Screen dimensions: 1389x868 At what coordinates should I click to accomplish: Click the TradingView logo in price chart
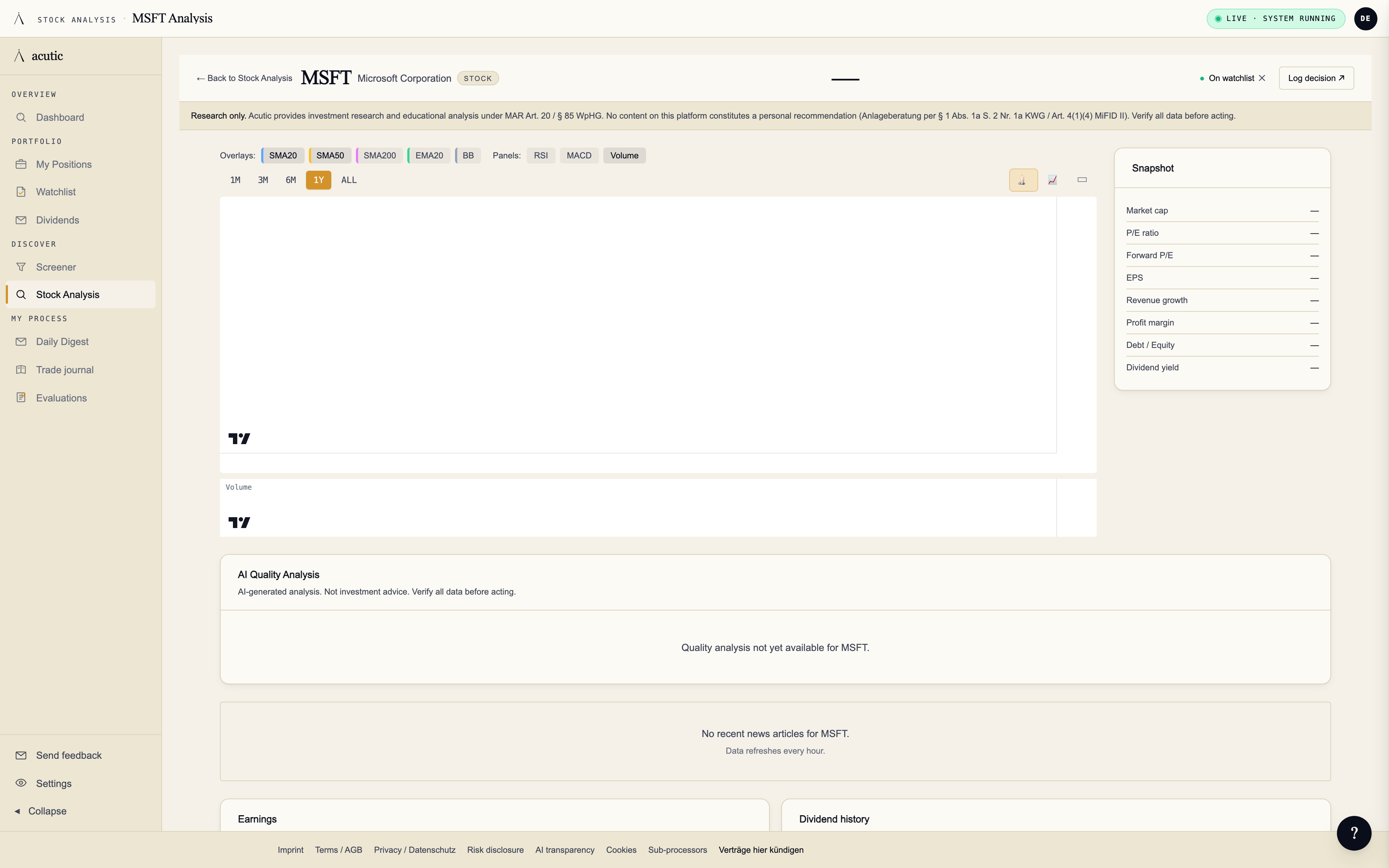(239, 439)
